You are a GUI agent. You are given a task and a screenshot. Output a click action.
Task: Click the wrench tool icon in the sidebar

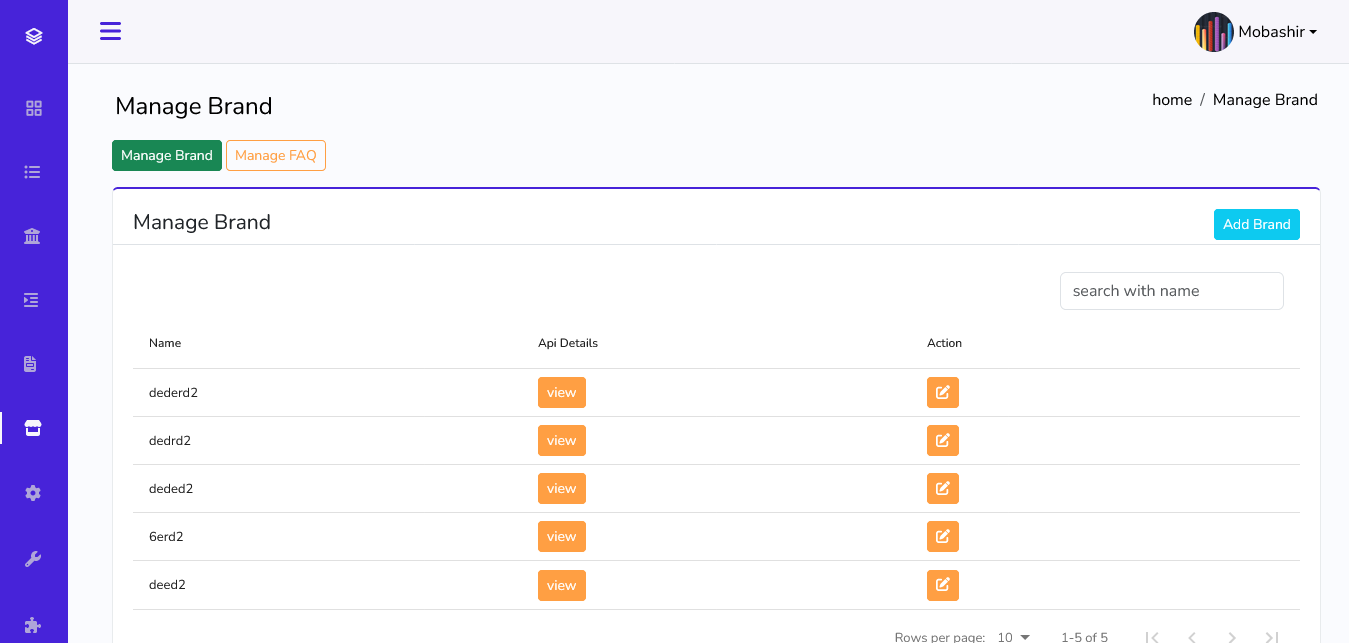pos(33,558)
